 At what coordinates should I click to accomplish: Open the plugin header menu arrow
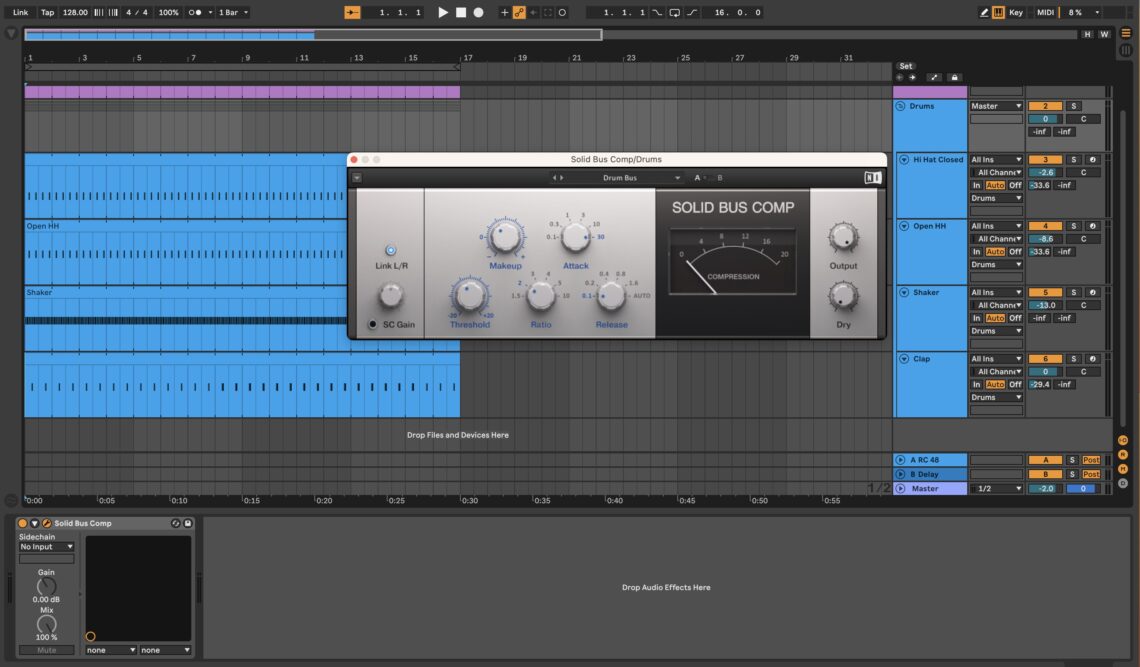tap(357, 177)
